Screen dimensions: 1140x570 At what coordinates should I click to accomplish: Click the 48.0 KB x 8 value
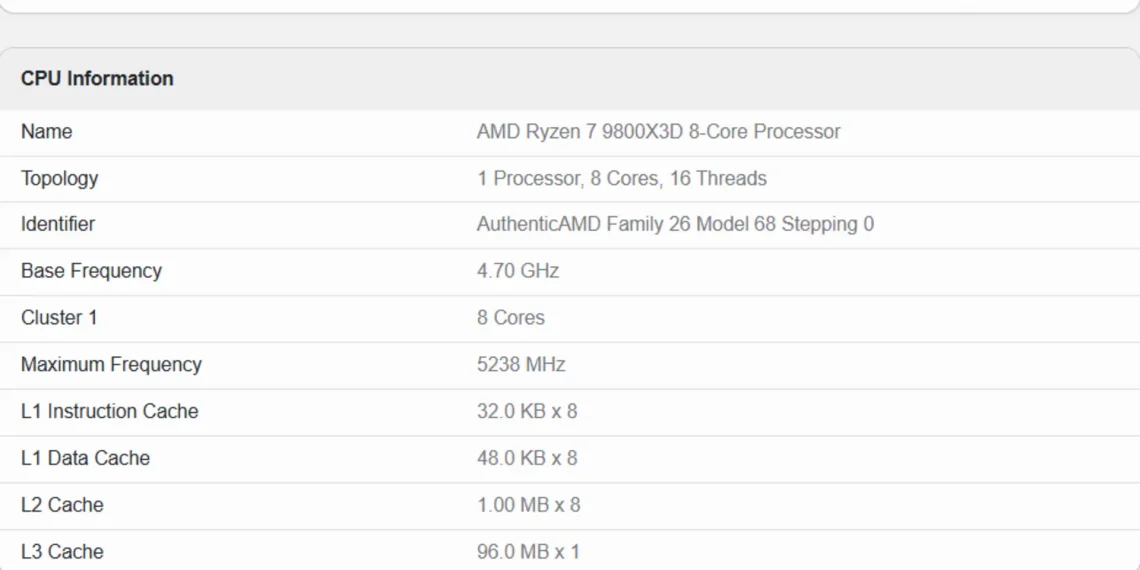click(x=527, y=458)
